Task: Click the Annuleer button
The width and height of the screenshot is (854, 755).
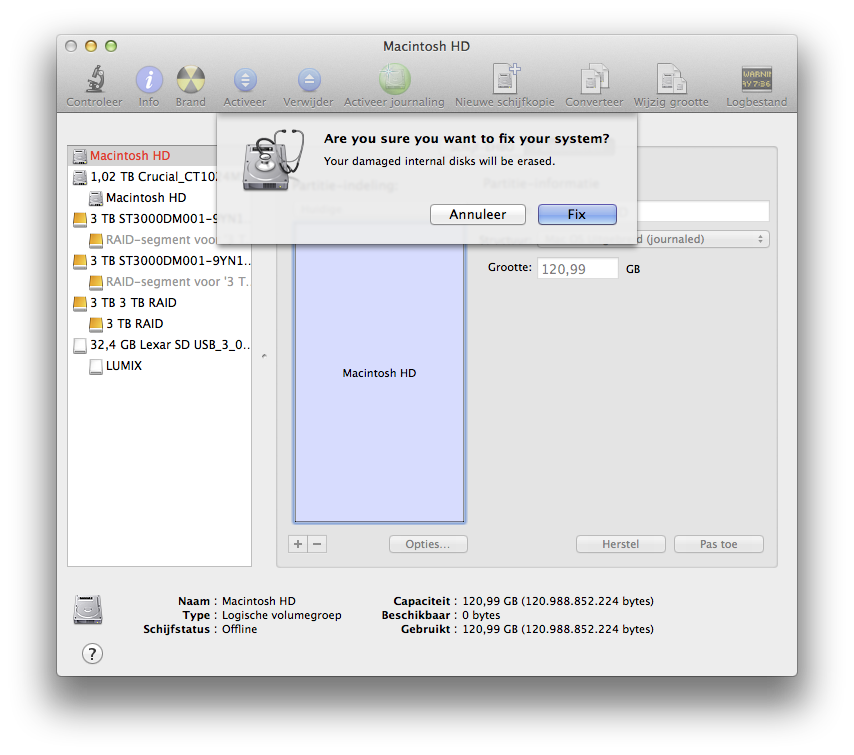Action: click(478, 215)
